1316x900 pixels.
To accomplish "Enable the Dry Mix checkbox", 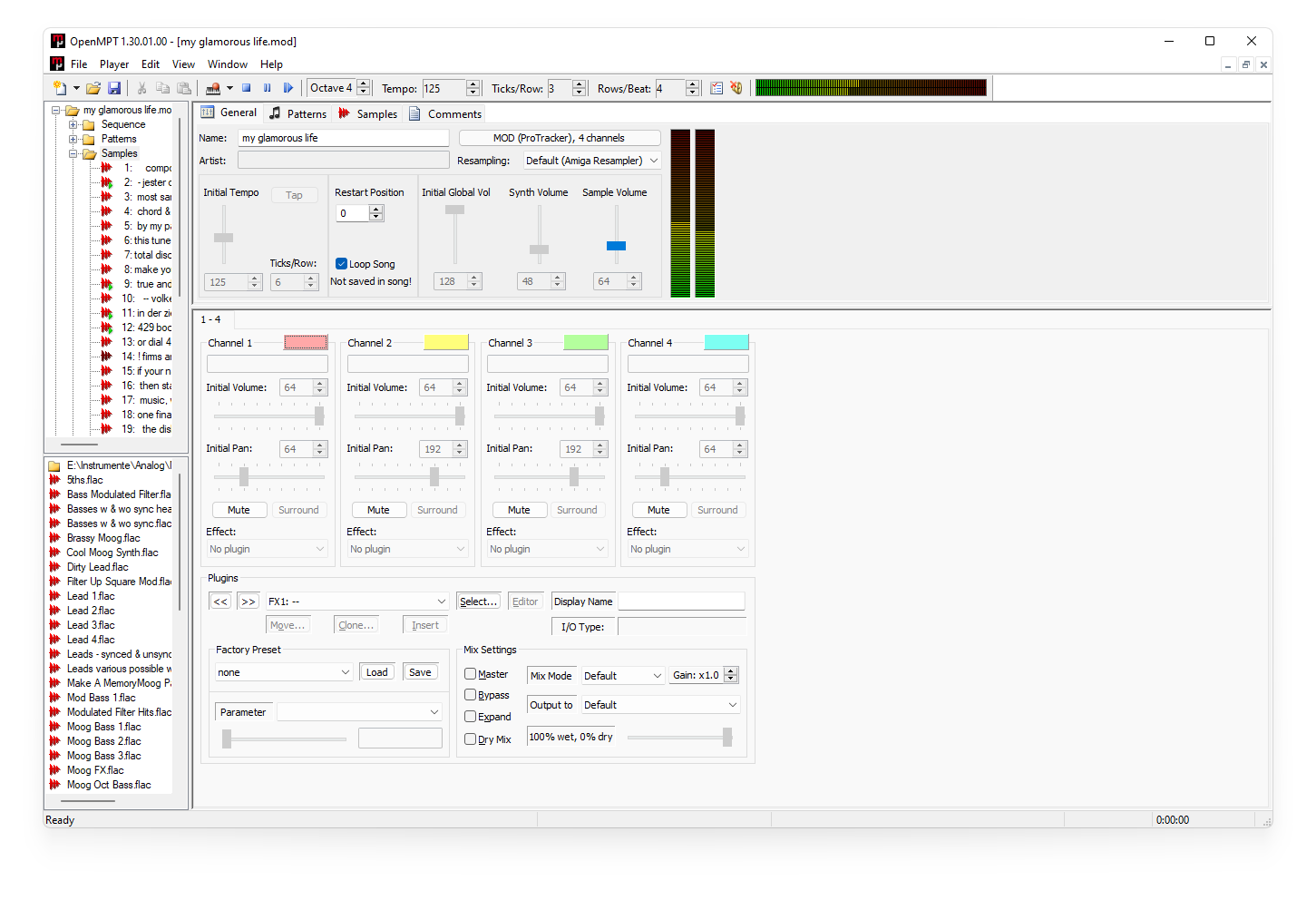I will (x=470, y=739).
